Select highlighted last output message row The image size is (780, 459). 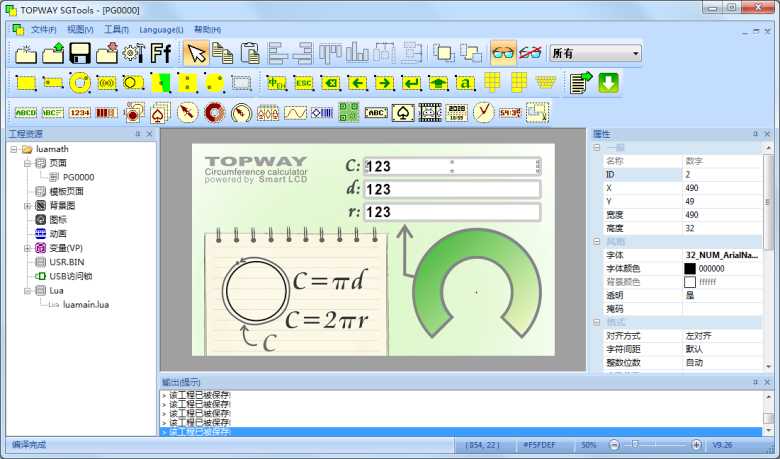click(x=461, y=432)
